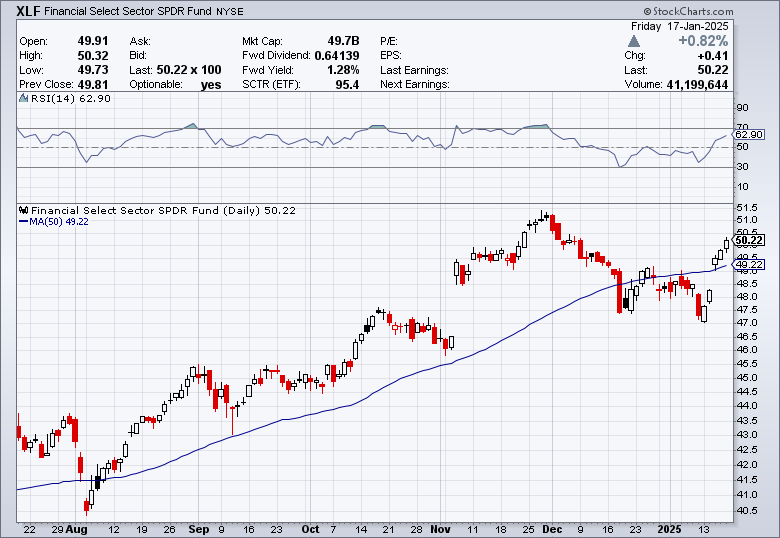Click the Last Earnings label
Image resolution: width=780 pixels, height=538 pixels.
414,70
